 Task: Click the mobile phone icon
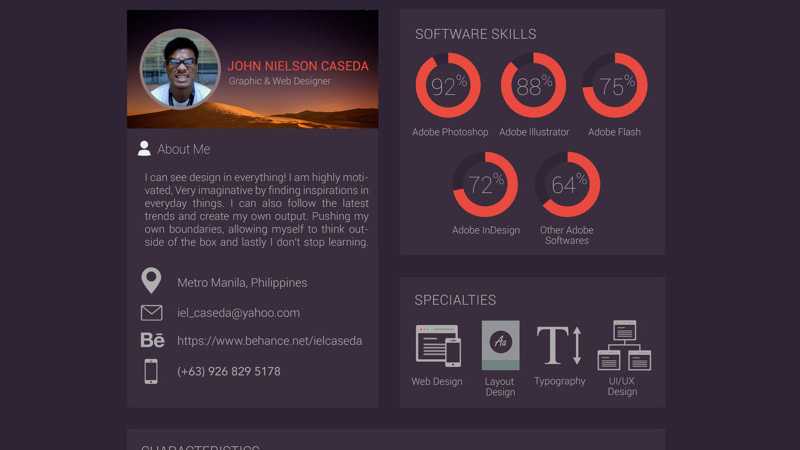(x=151, y=371)
